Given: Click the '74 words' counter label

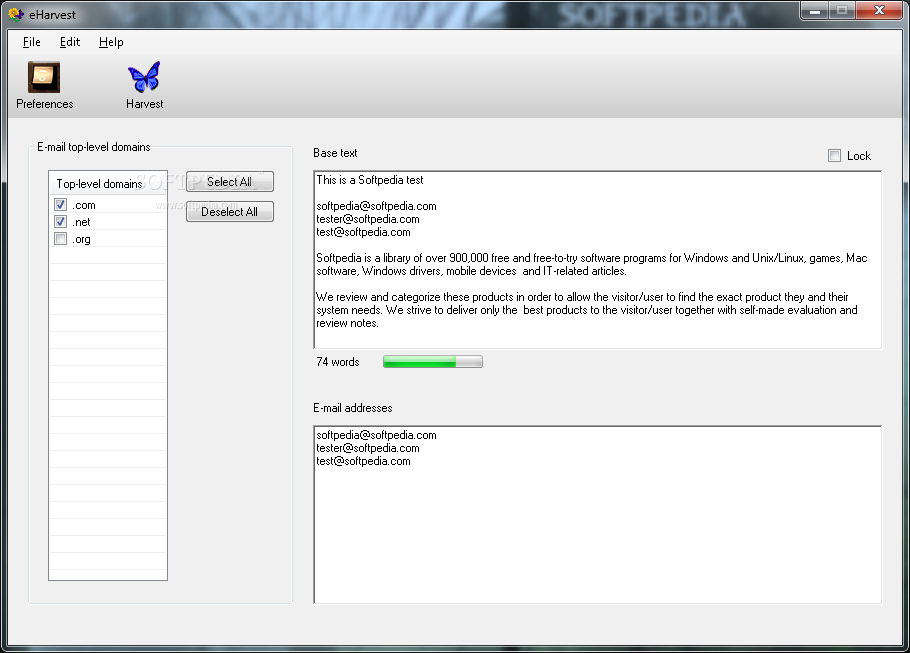Looking at the screenshot, I should point(338,362).
